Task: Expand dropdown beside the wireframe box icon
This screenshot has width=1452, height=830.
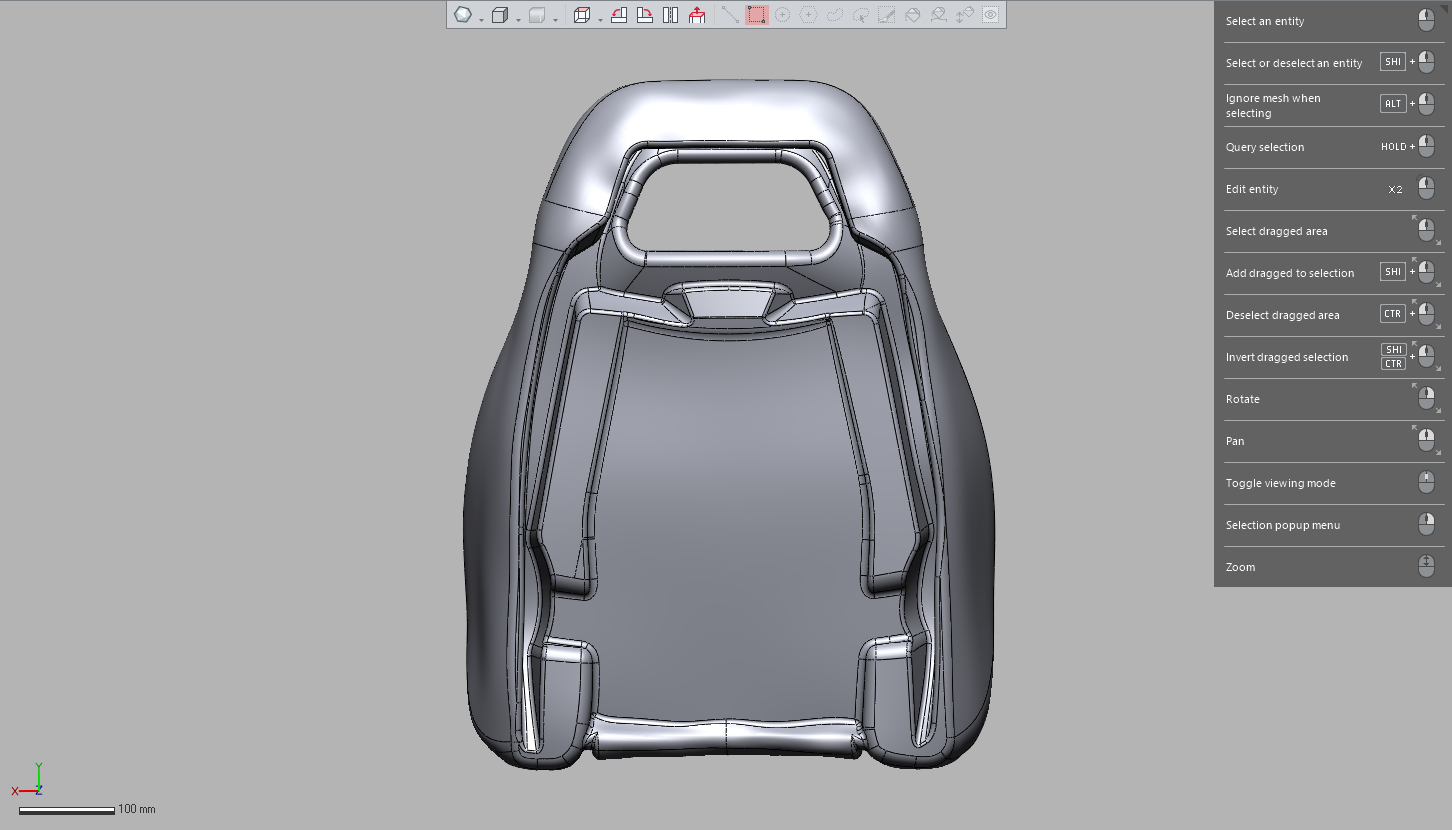Action: (x=518, y=19)
